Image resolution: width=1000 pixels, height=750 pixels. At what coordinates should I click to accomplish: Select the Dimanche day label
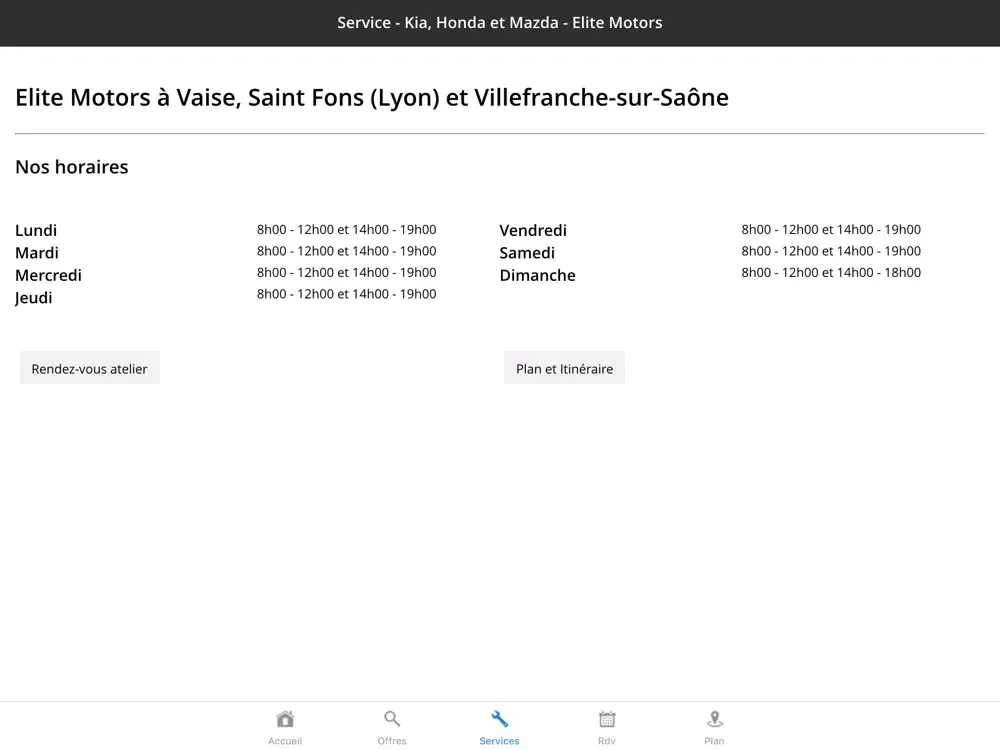538,275
